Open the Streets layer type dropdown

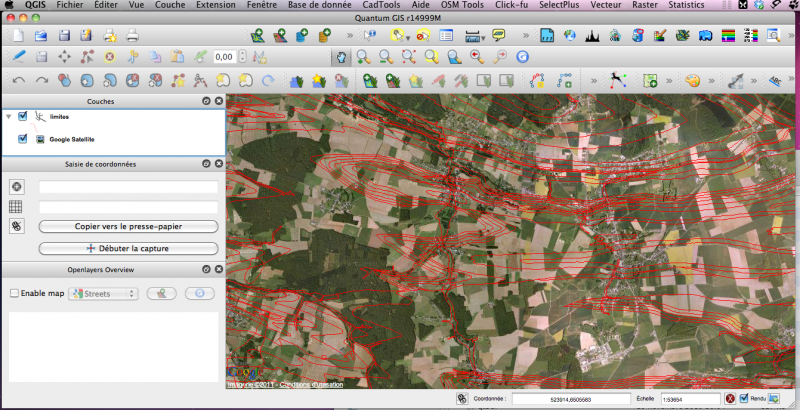click(103, 294)
